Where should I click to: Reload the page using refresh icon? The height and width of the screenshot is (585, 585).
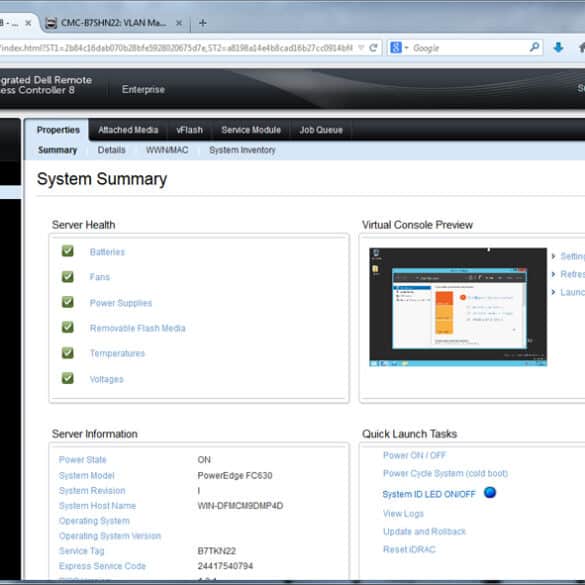coord(373,48)
